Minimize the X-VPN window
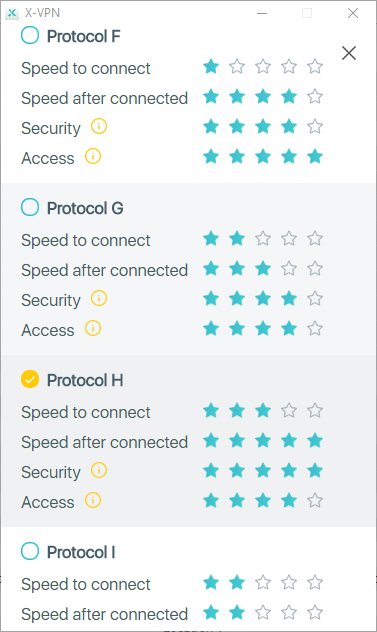The height and width of the screenshot is (632, 377). tap(262, 13)
